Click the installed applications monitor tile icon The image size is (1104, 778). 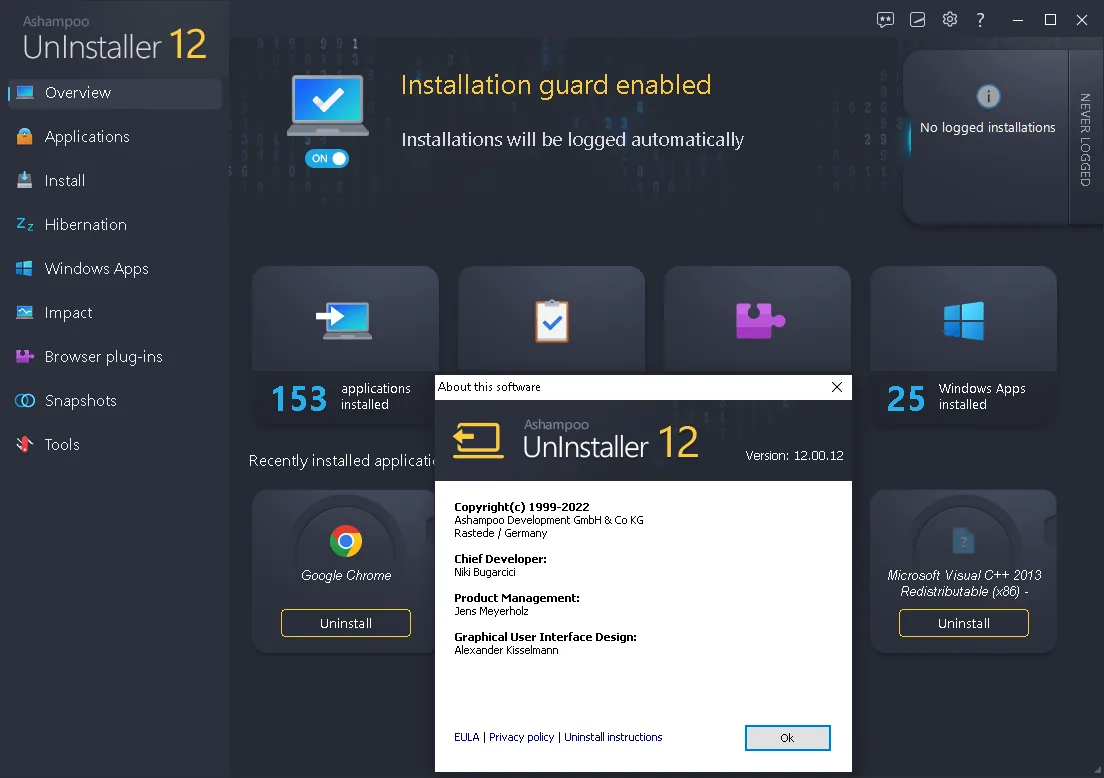coord(344,320)
